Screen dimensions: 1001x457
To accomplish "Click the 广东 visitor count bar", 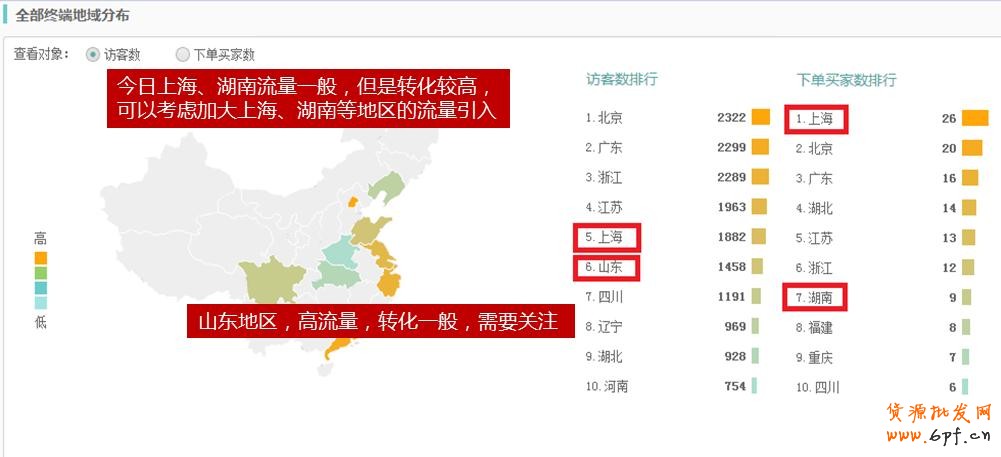I will tap(760, 147).
